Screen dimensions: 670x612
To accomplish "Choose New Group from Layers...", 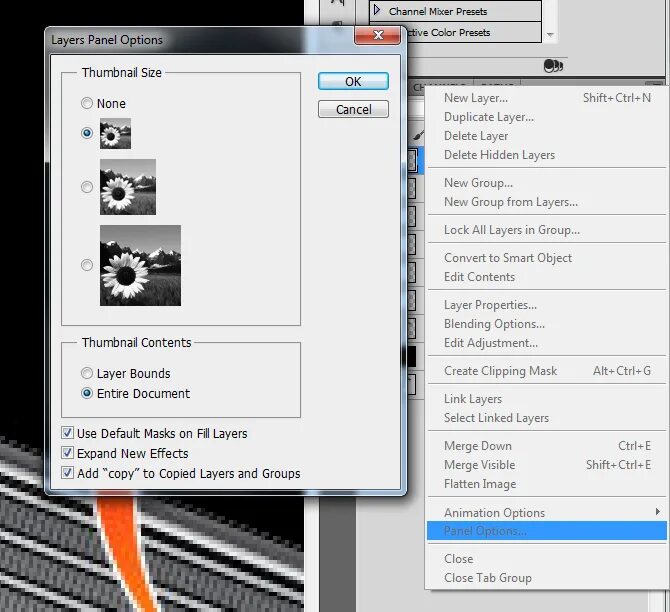I will coord(547,202).
